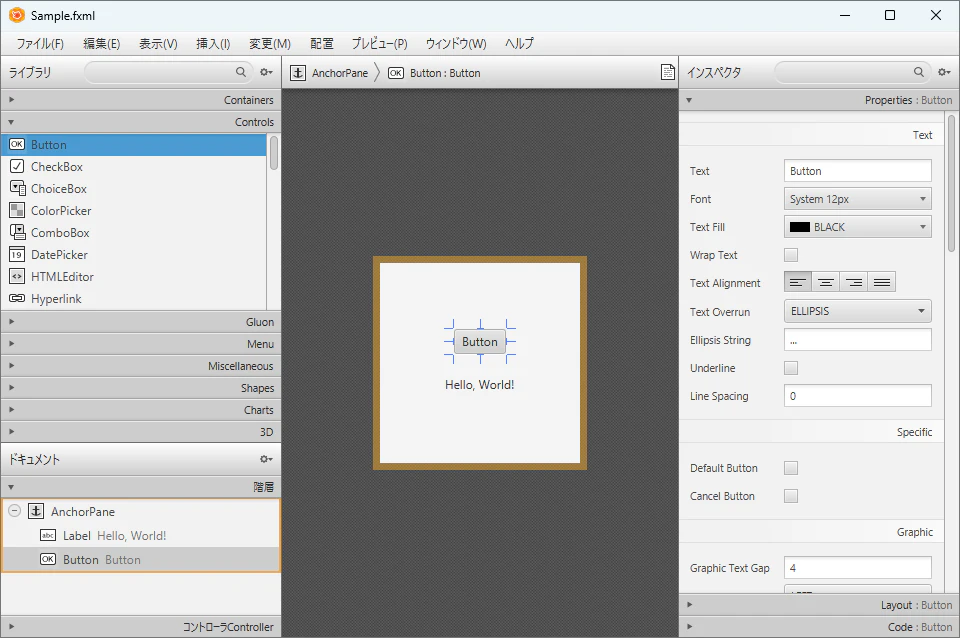Screen dimensions: 960x638
Task: Choose the justify text alignment icon
Action: (x=882, y=282)
